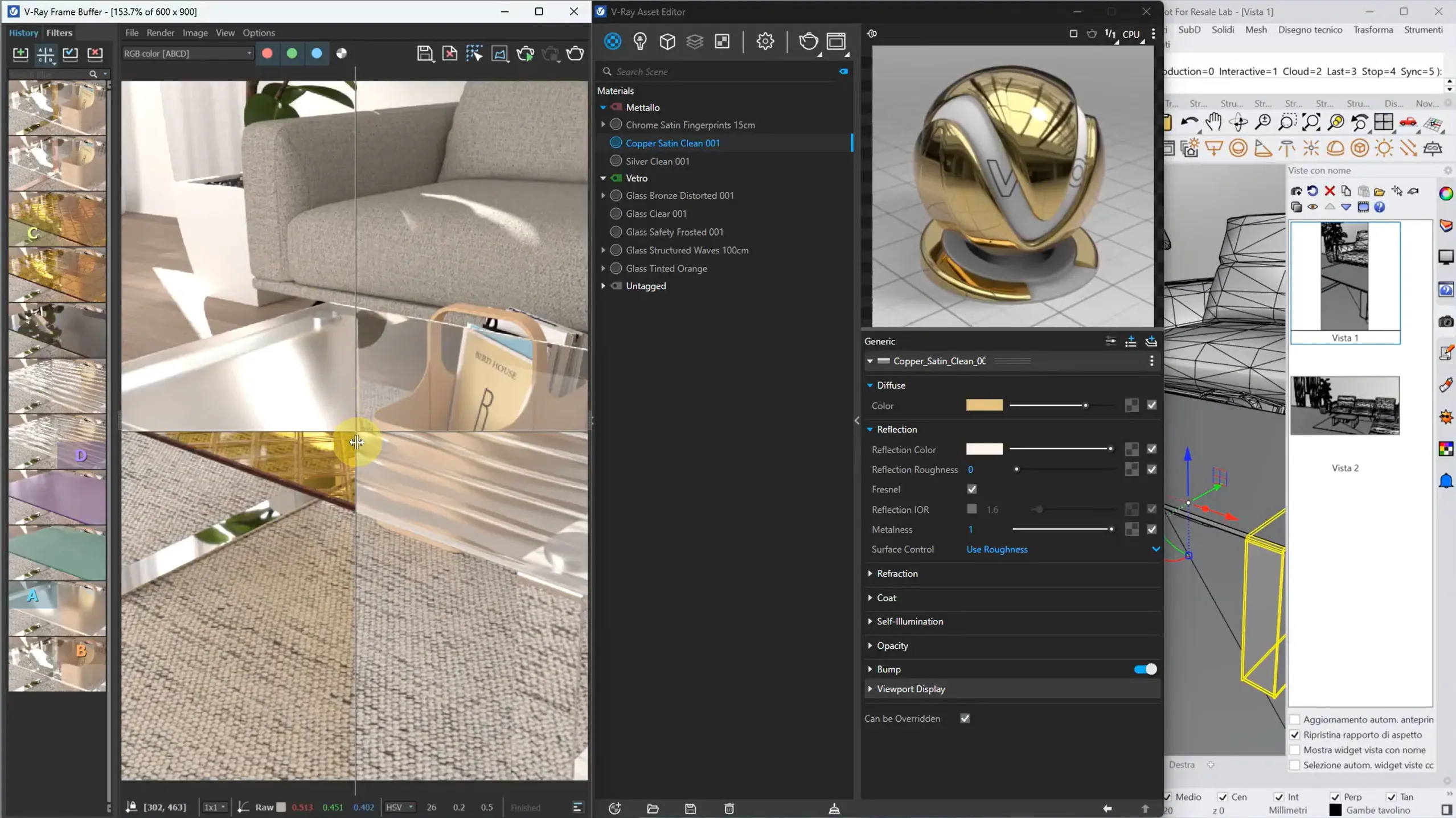Save the image in Frame Buffer toolbar
This screenshot has width=1456, height=818.
[424, 54]
